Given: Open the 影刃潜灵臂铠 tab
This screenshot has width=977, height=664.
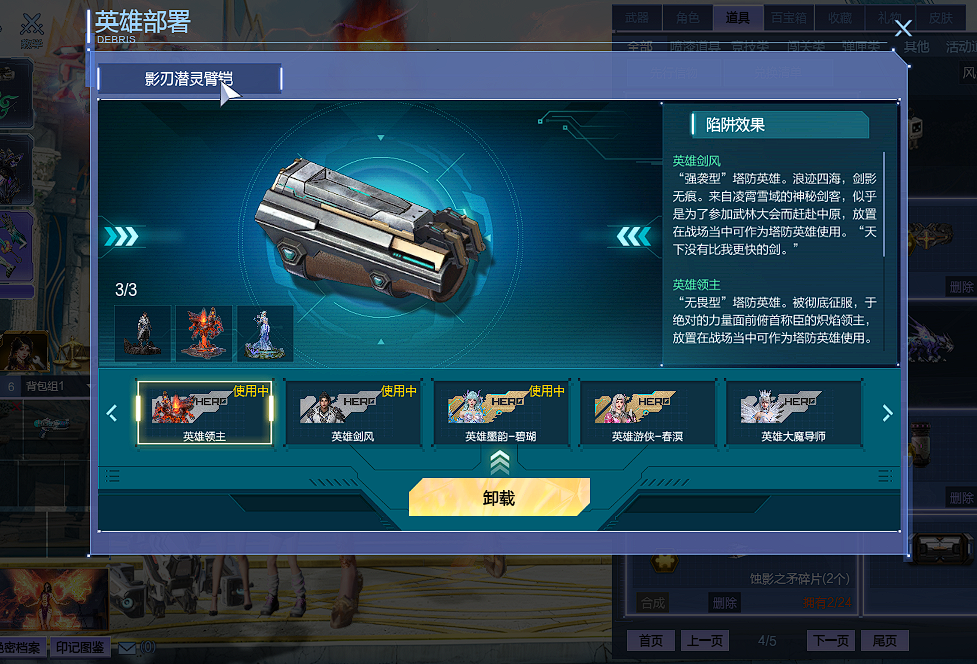Looking at the screenshot, I should [189, 78].
